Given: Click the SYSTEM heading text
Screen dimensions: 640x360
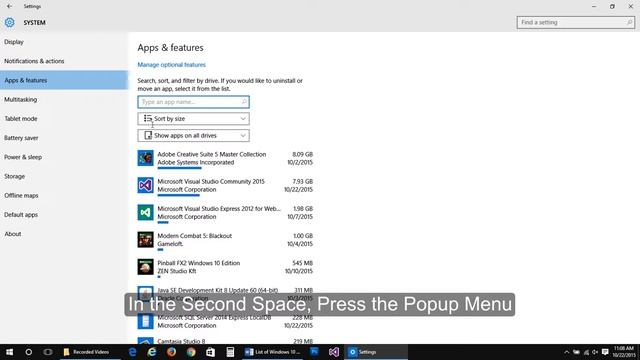Looking at the screenshot, I should tap(34, 22).
